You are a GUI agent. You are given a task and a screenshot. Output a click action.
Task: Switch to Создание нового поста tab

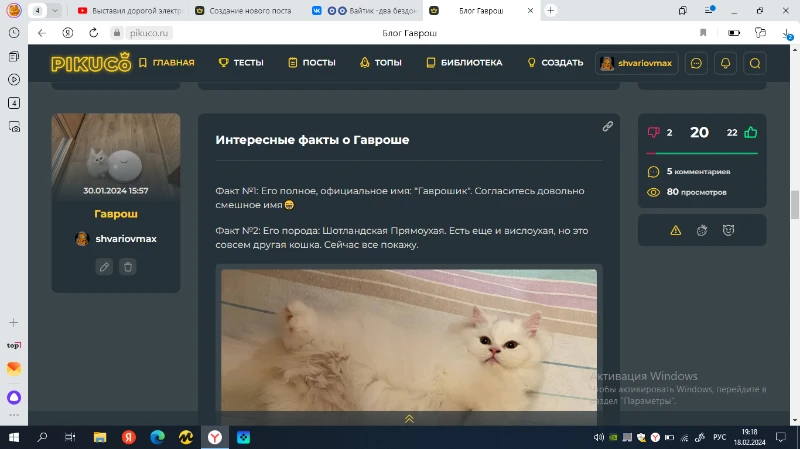tap(244, 10)
